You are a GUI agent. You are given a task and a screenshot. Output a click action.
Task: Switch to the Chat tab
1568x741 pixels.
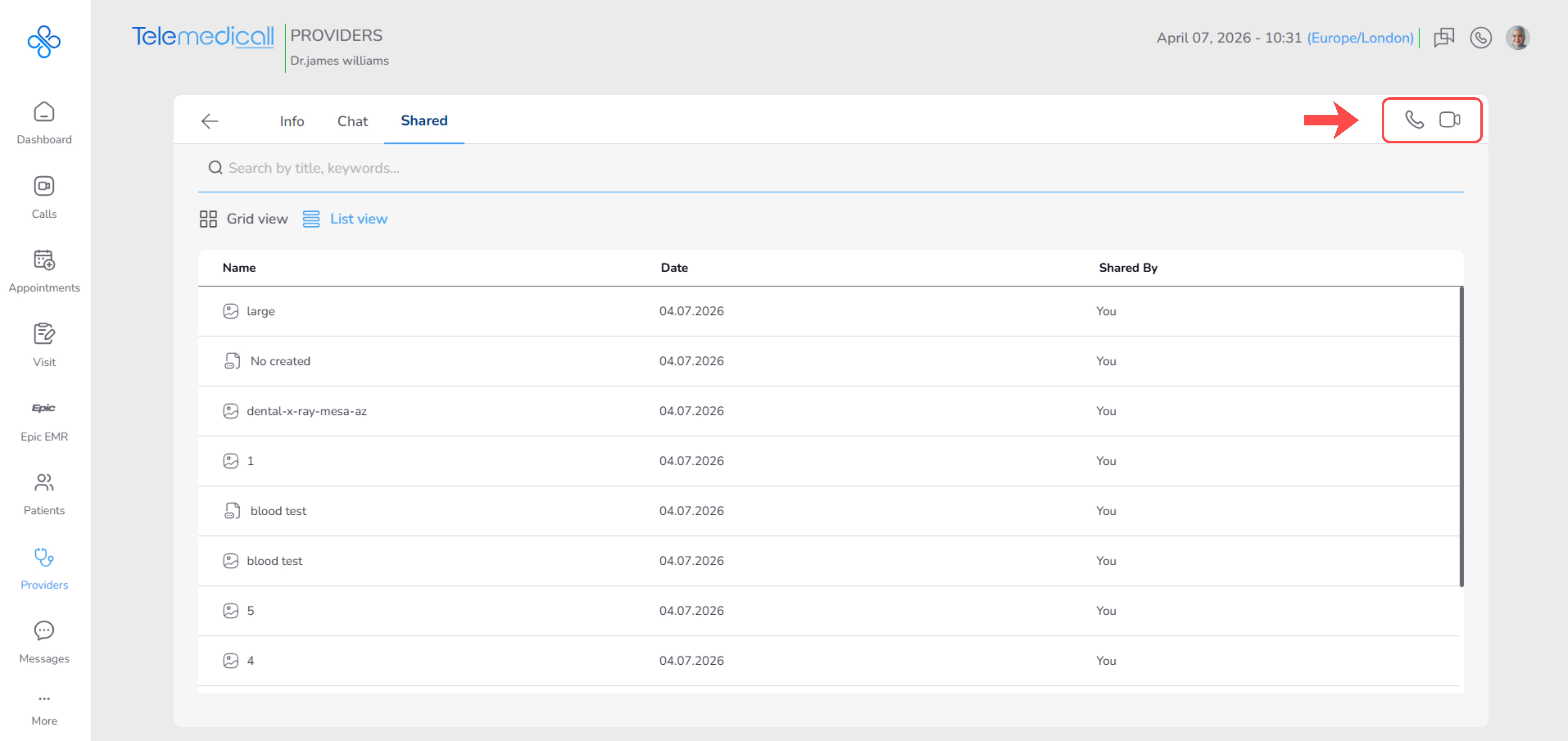click(352, 121)
